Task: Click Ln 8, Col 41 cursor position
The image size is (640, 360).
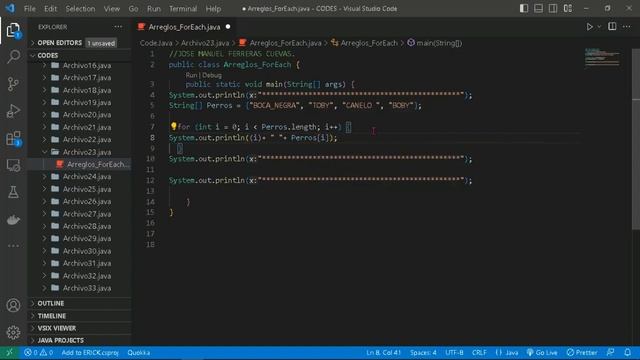Action: [383, 352]
